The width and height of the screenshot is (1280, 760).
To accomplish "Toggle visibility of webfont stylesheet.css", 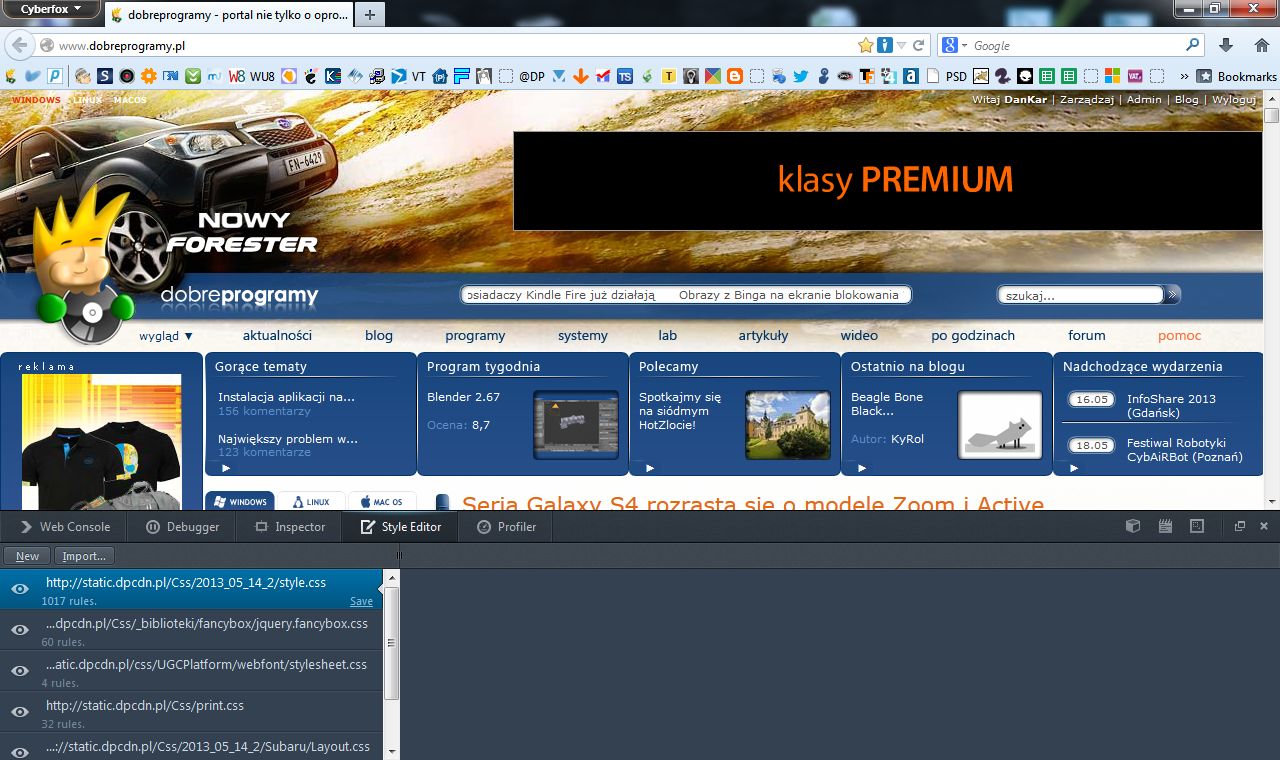I will click(19, 671).
